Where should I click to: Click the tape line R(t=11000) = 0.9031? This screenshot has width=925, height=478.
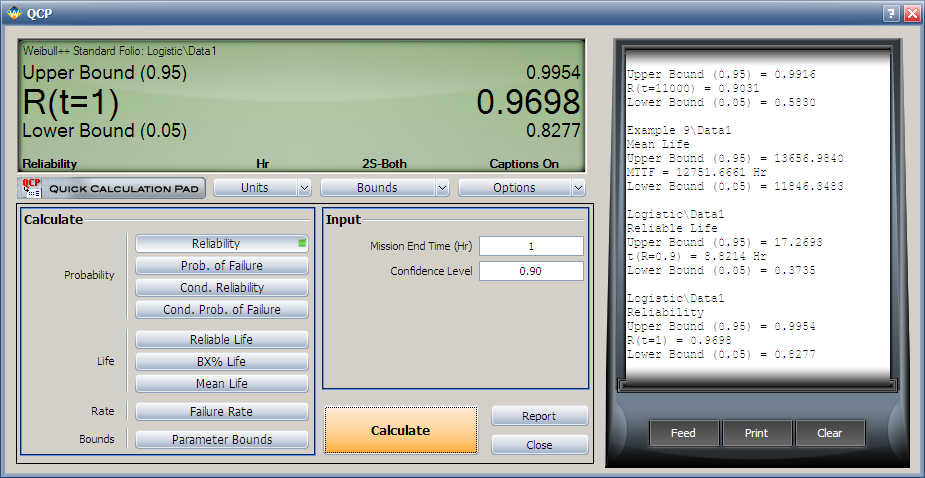(693, 89)
